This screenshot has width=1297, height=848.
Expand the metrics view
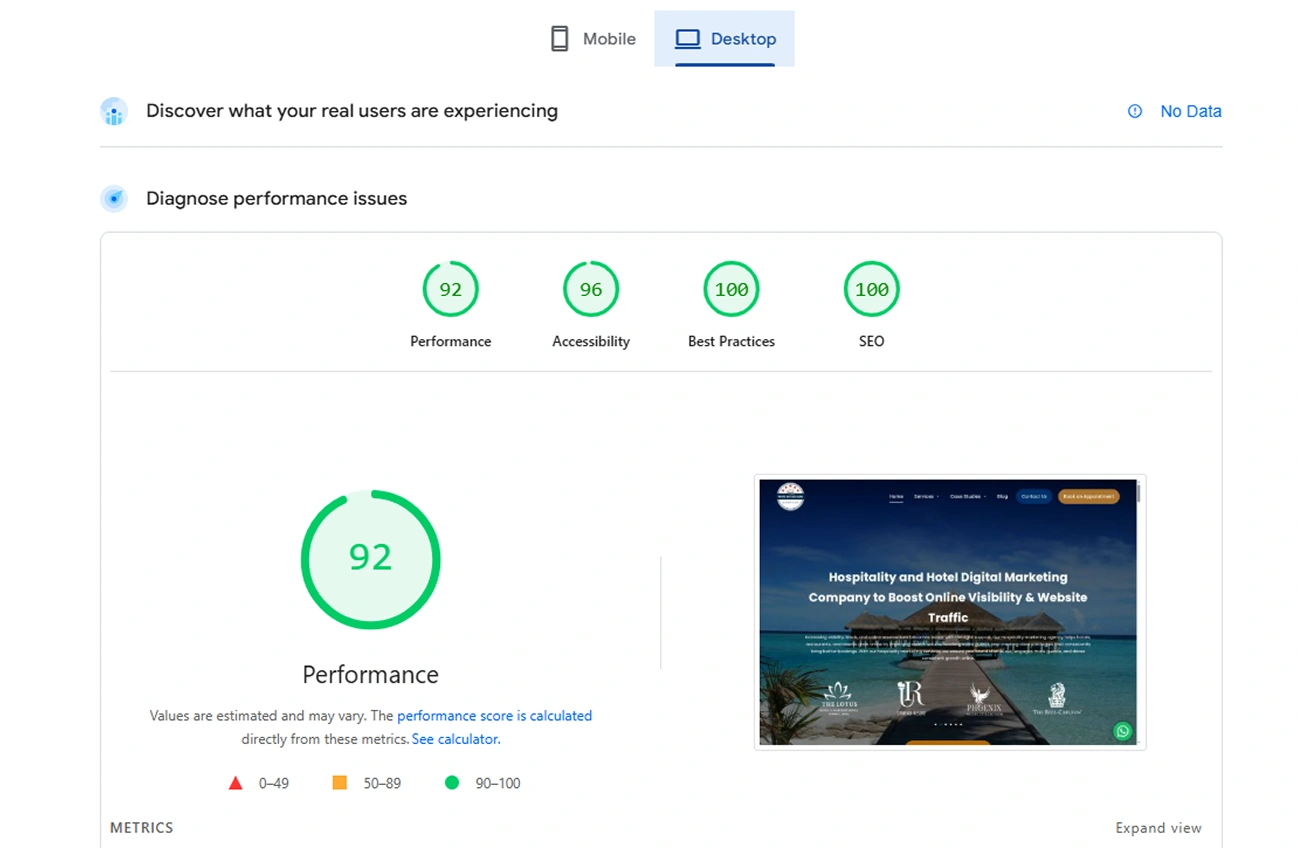coord(1158,828)
